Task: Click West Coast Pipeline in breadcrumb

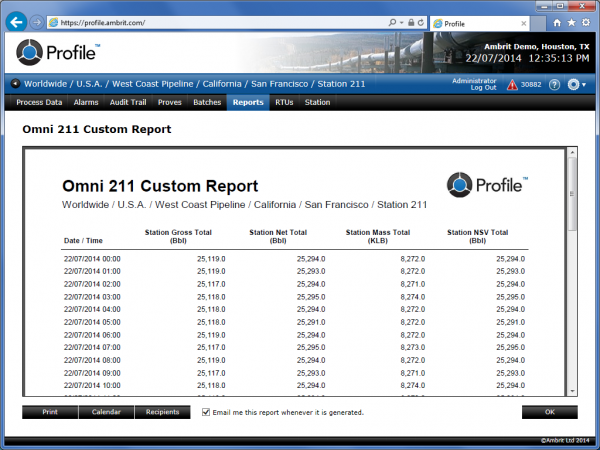Action: tap(152, 84)
